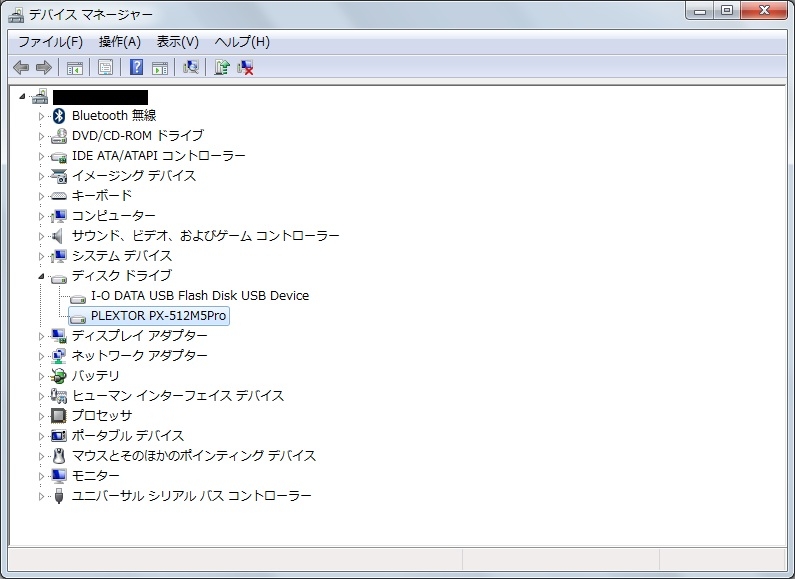Image resolution: width=795 pixels, height=579 pixels.
Task: Click the Uninstall device red X icon
Action: click(245, 67)
